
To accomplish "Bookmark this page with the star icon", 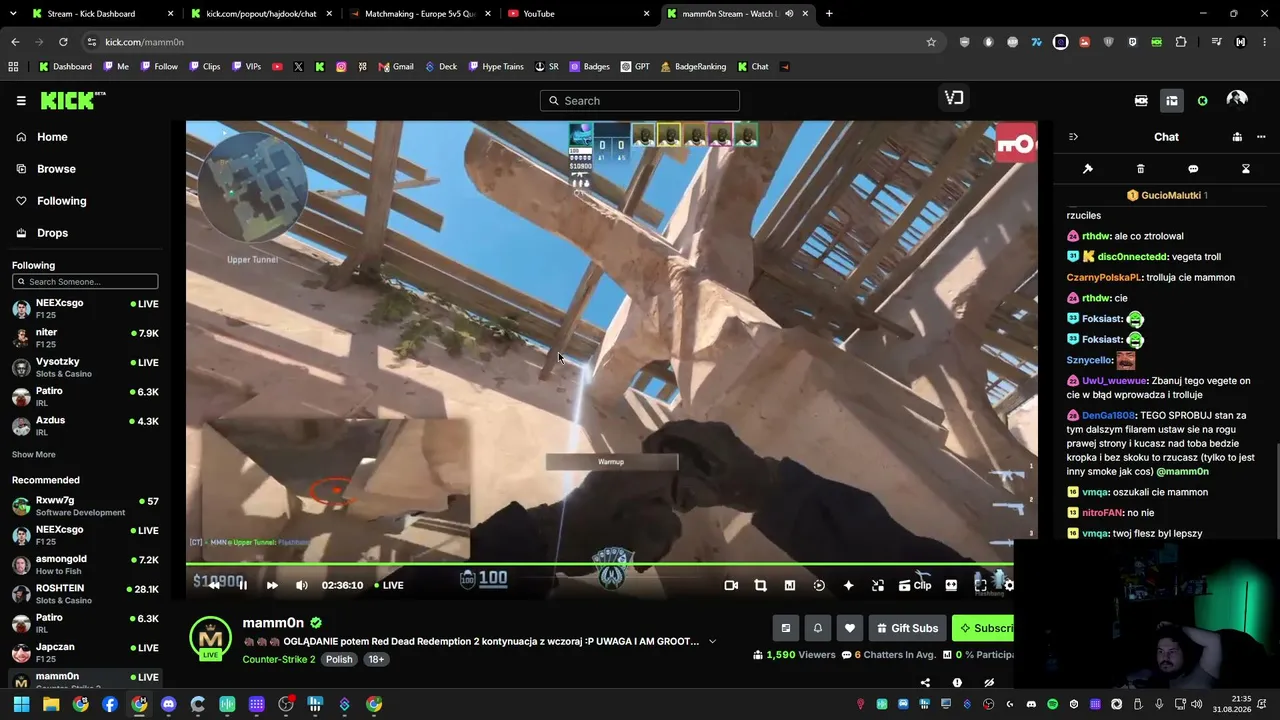I will tap(931, 42).
